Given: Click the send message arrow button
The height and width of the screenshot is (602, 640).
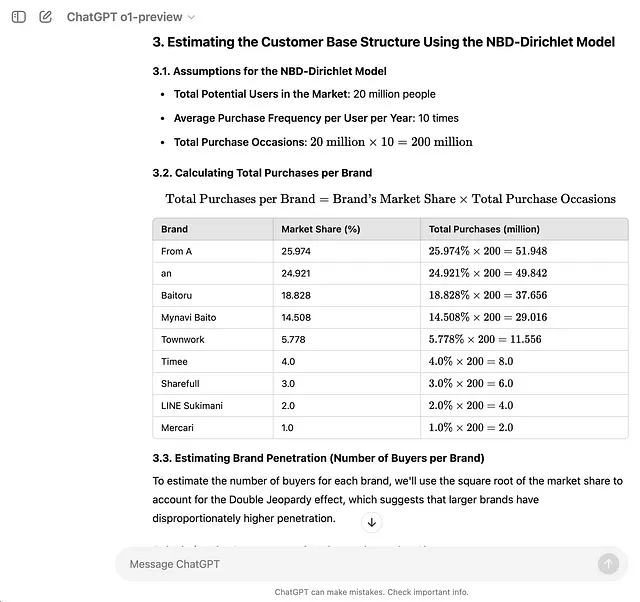Looking at the screenshot, I should point(608,564).
